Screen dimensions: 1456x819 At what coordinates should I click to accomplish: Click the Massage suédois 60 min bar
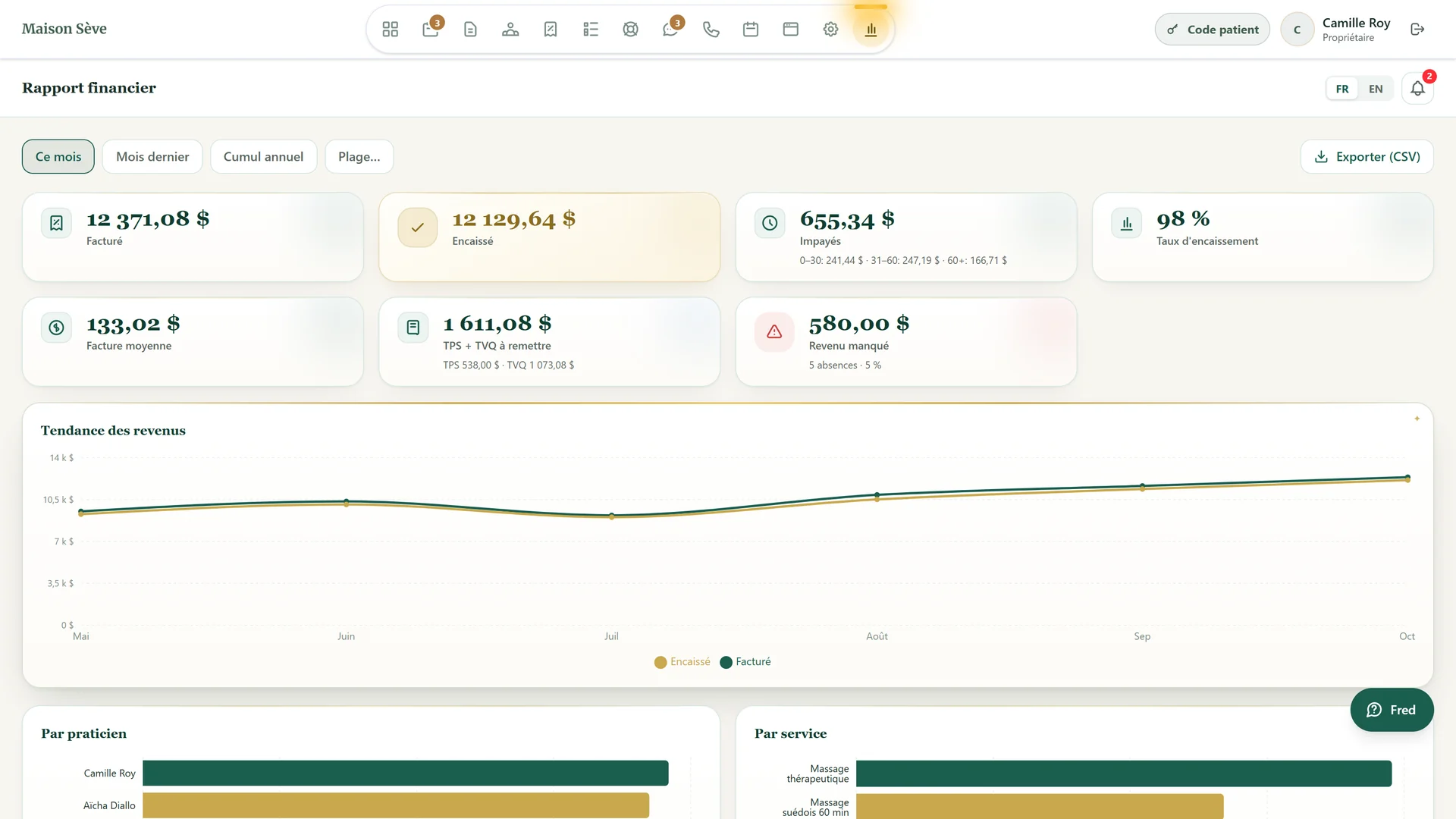[1040, 806]
